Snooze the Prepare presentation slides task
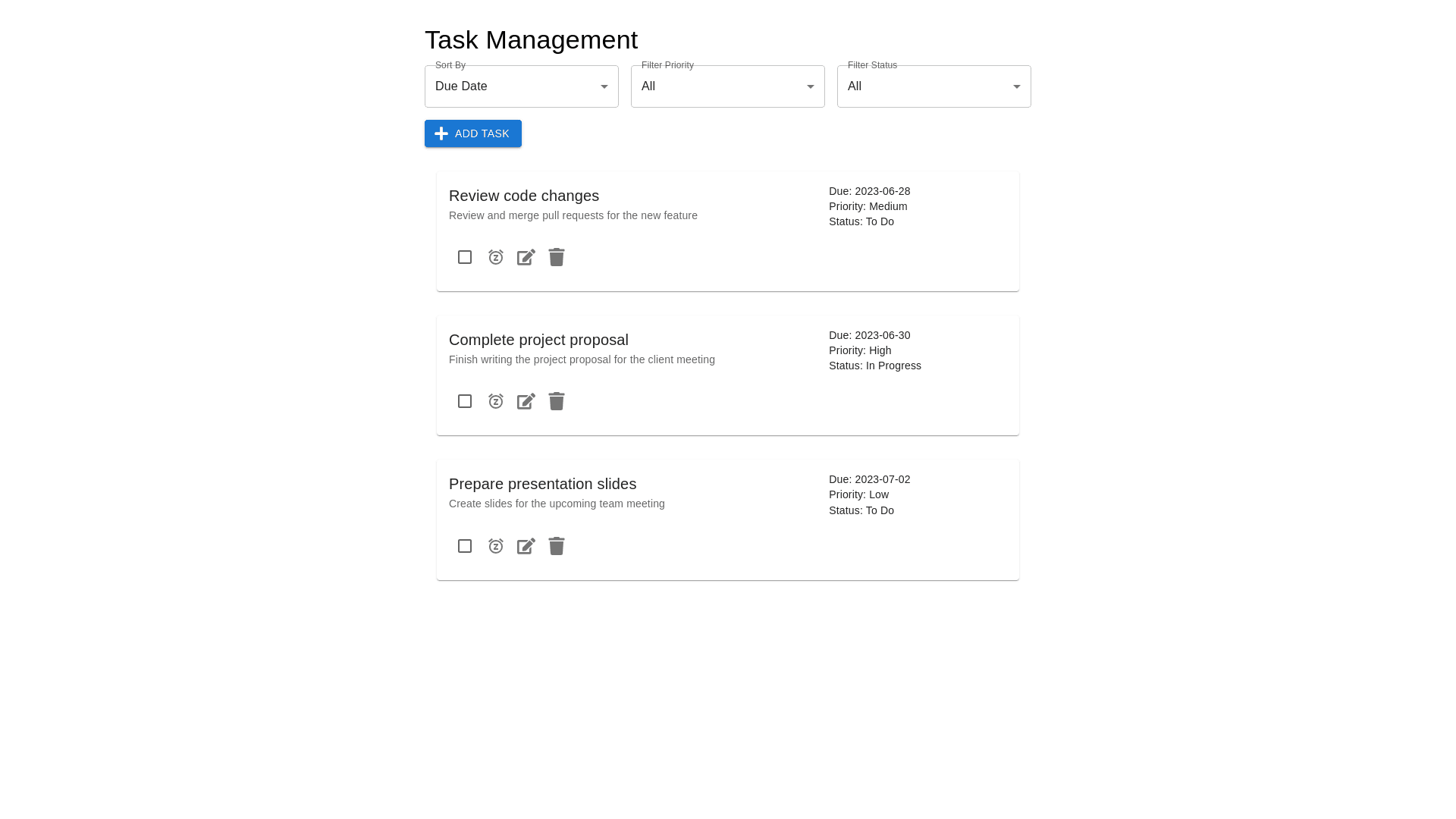This screenshot has width=1456, height=819. point(496,546)
